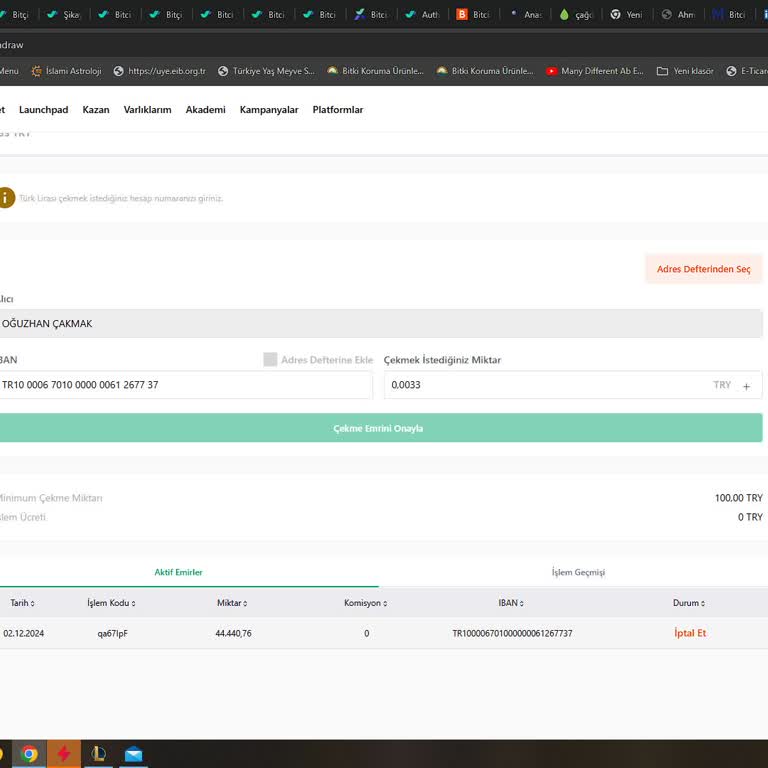Click the plus icon next to TRY
This screenshot has width=768, height=768.
coord(746,386)
